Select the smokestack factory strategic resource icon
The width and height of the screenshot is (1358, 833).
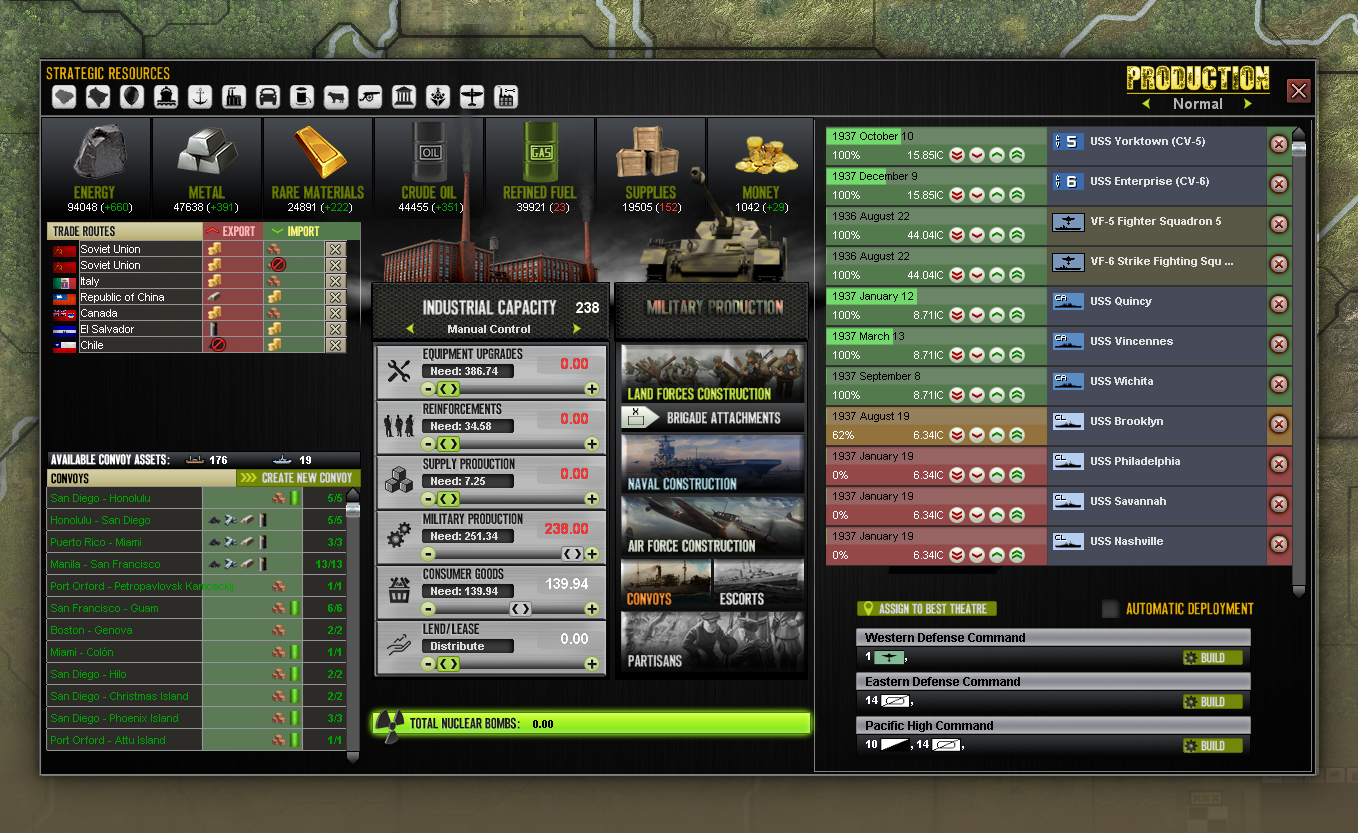point(234,97)
